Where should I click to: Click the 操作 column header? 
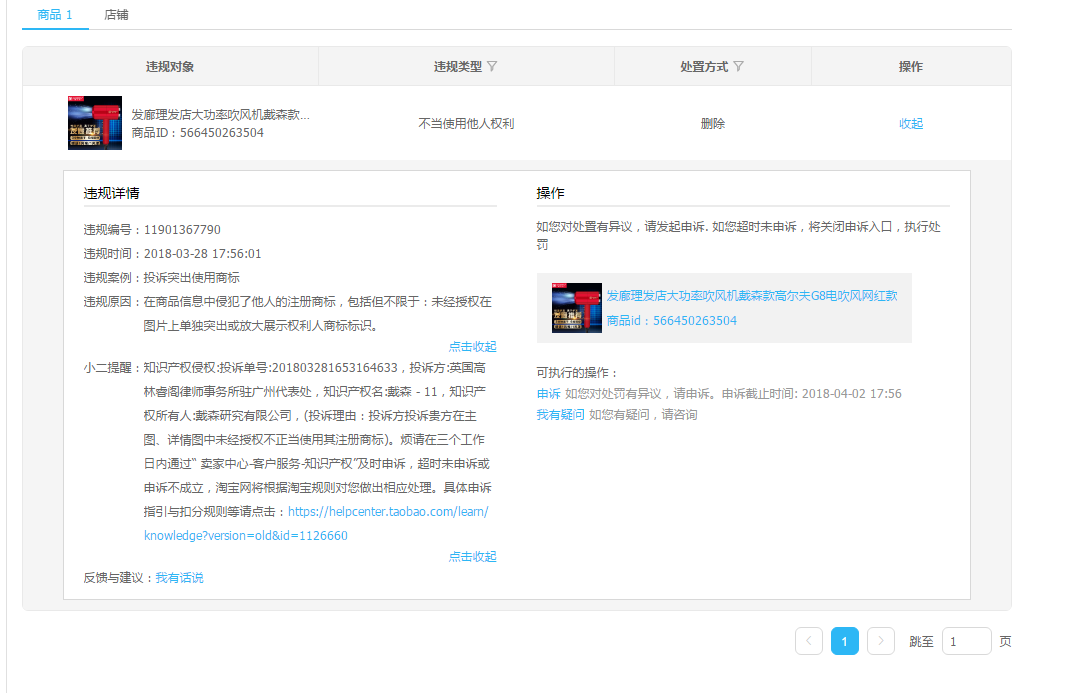point(911,66)
